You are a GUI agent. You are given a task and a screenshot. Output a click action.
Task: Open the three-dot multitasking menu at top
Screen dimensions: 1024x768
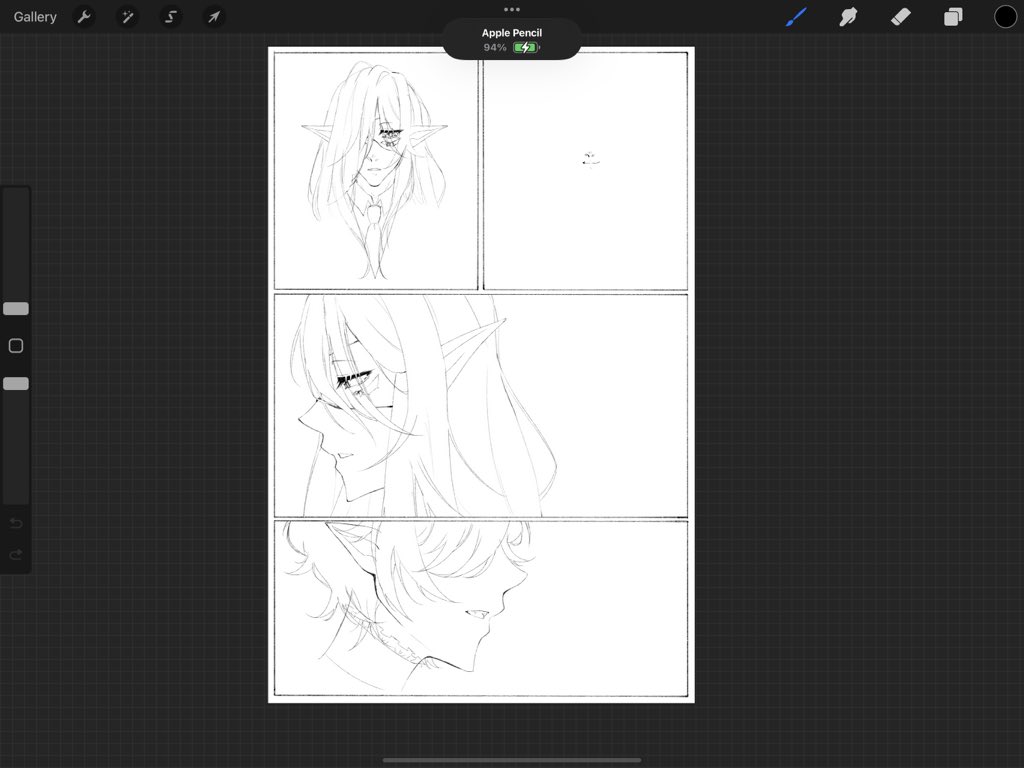(x=512, y=9)
